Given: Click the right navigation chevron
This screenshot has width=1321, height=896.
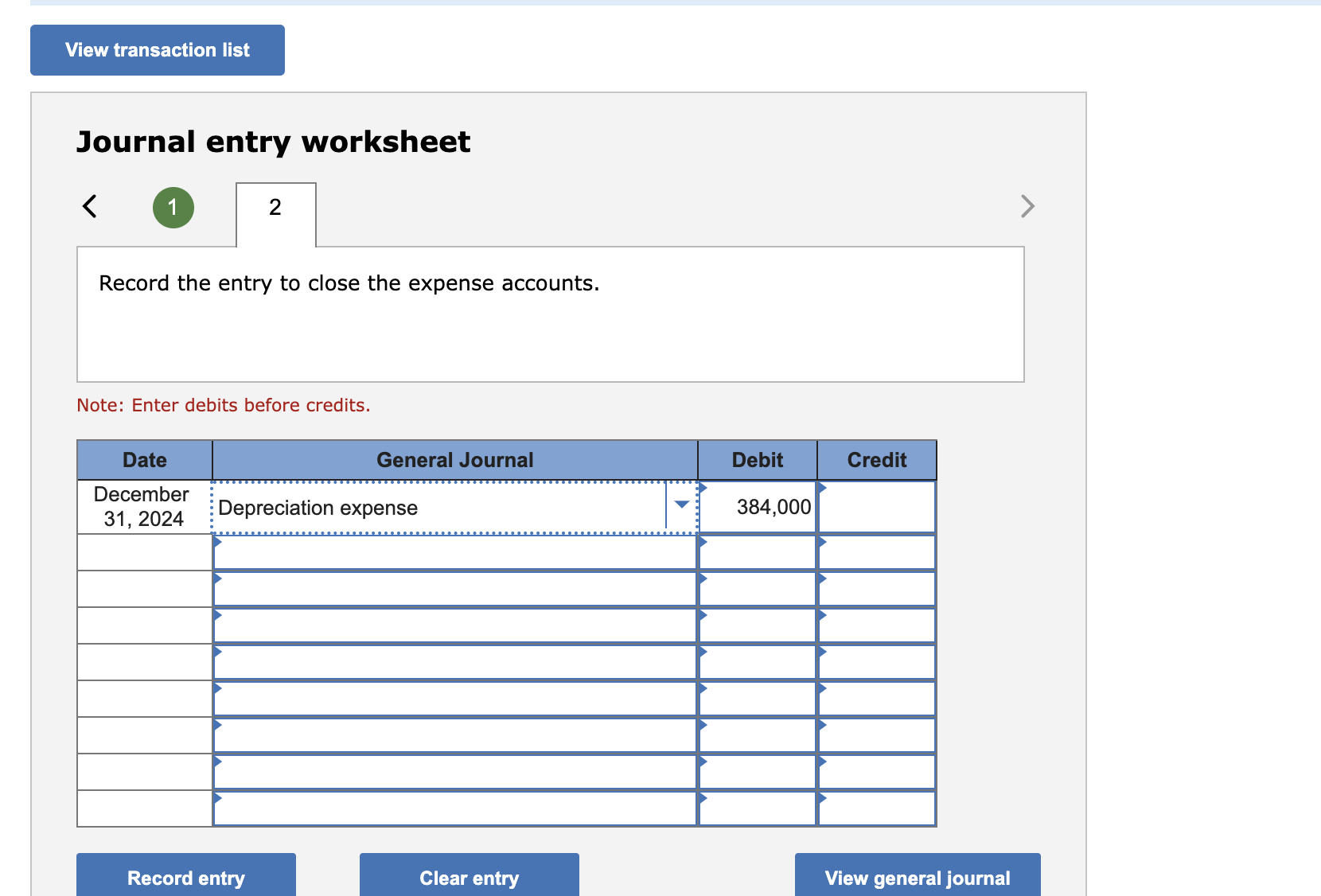Looking at the screenshot, I should point(1027,206).
